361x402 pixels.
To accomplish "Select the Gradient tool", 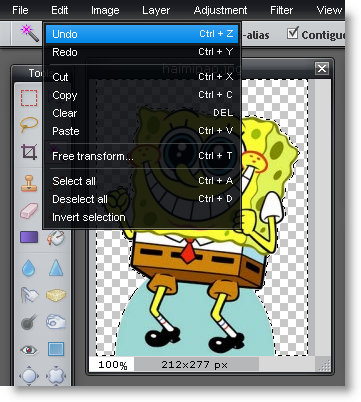I will point(29,237).
